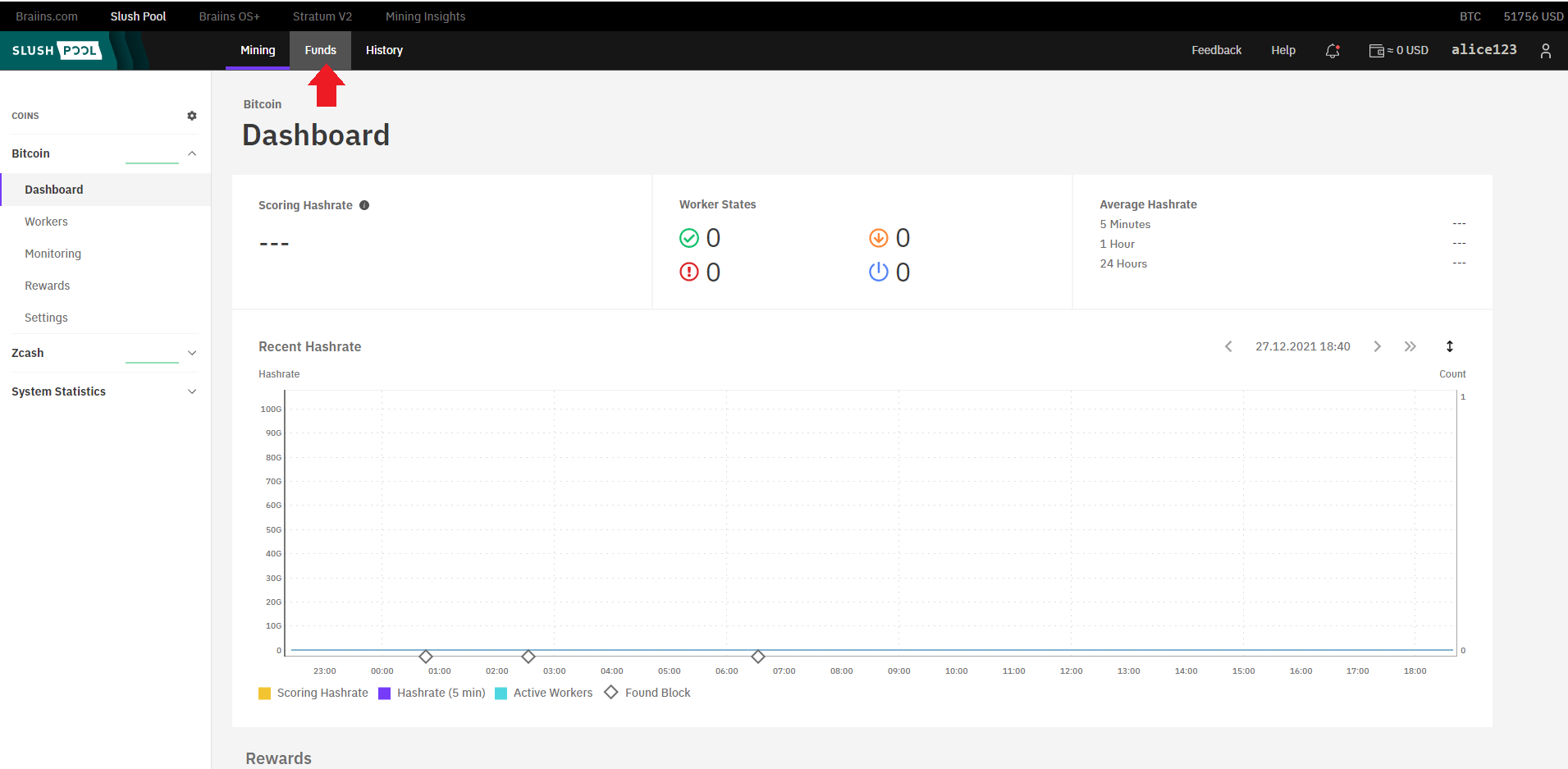Jump to latest time range double chevron
The image size is (1568, 769).
pos(1410,346)
